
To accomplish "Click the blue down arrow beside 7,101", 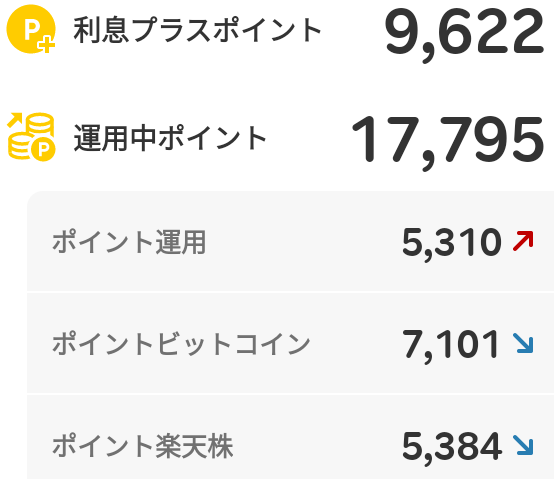I will click(x=523, y=343).
